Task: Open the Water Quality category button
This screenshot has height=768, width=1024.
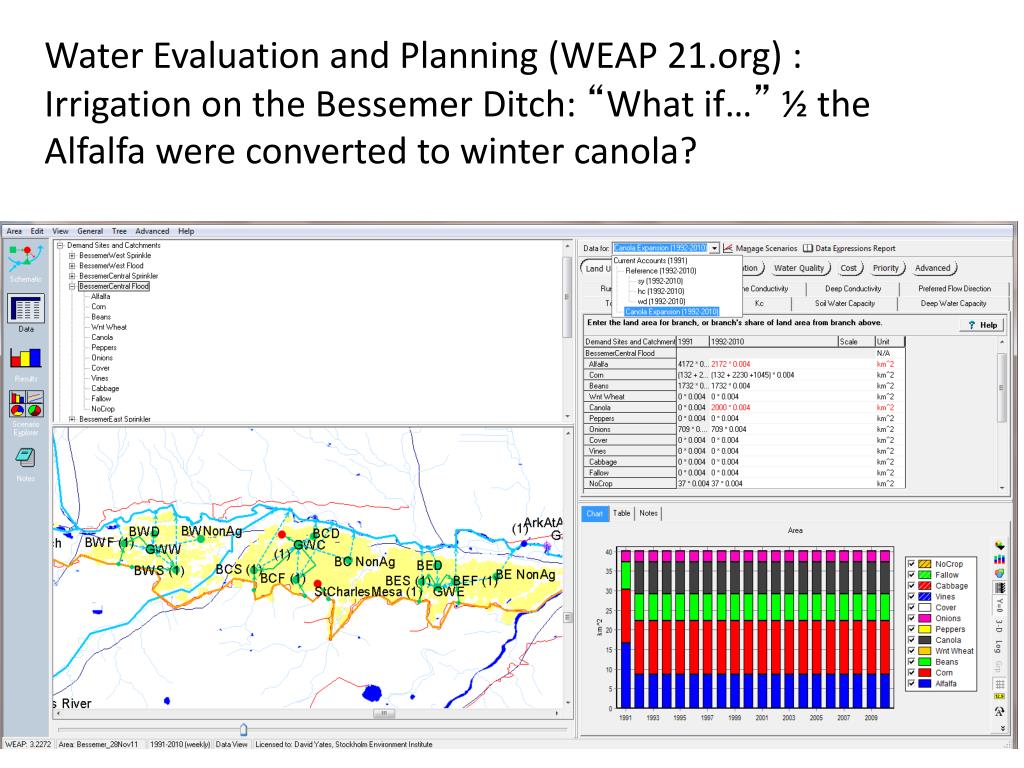Action: click(799, 268)
